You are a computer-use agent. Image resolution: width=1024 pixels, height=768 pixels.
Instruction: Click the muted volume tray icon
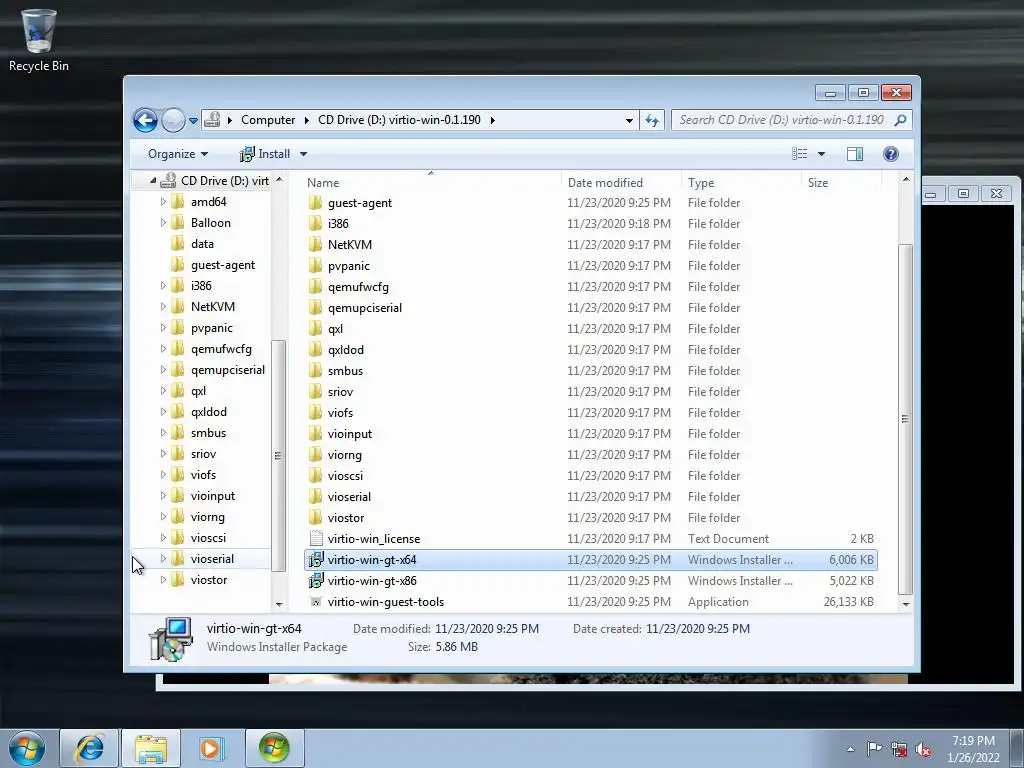click(923, 750)
